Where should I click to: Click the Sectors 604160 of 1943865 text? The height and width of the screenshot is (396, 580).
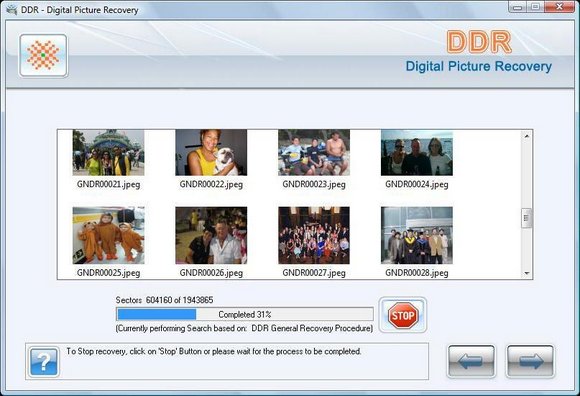[x=164, y=300]
